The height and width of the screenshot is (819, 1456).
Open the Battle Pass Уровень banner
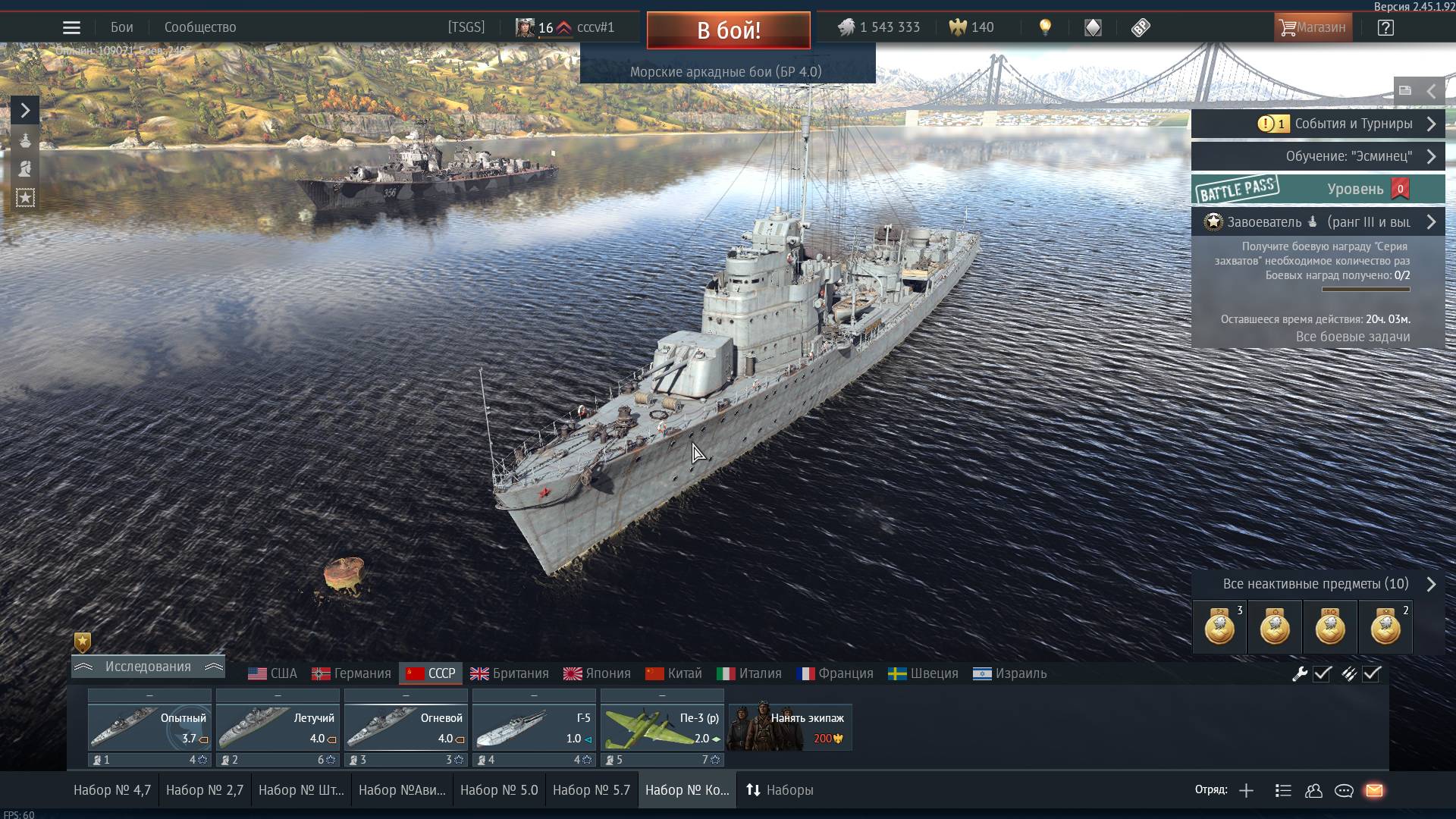click(1318, 189)
